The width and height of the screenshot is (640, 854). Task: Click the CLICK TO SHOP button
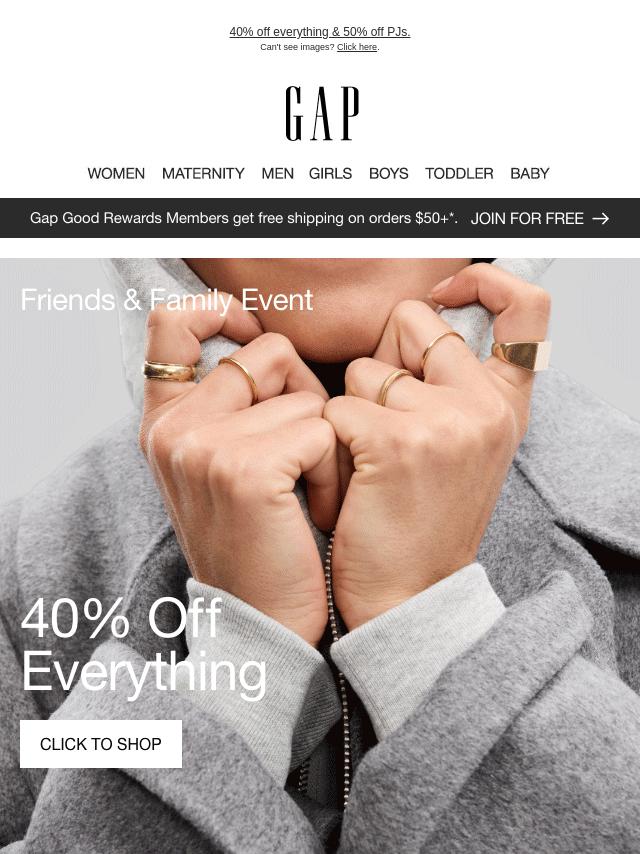pos(101,744)
